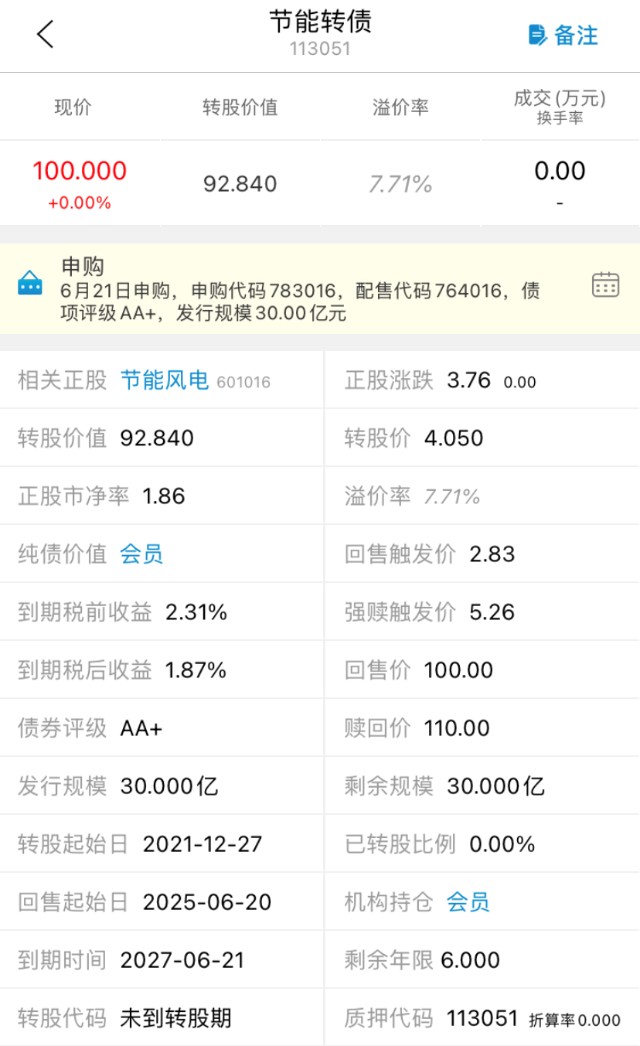Tap 会员 link next to 纯债价值
The image size is (640, 1046).
pyautogui.click(x=141, y=554)
